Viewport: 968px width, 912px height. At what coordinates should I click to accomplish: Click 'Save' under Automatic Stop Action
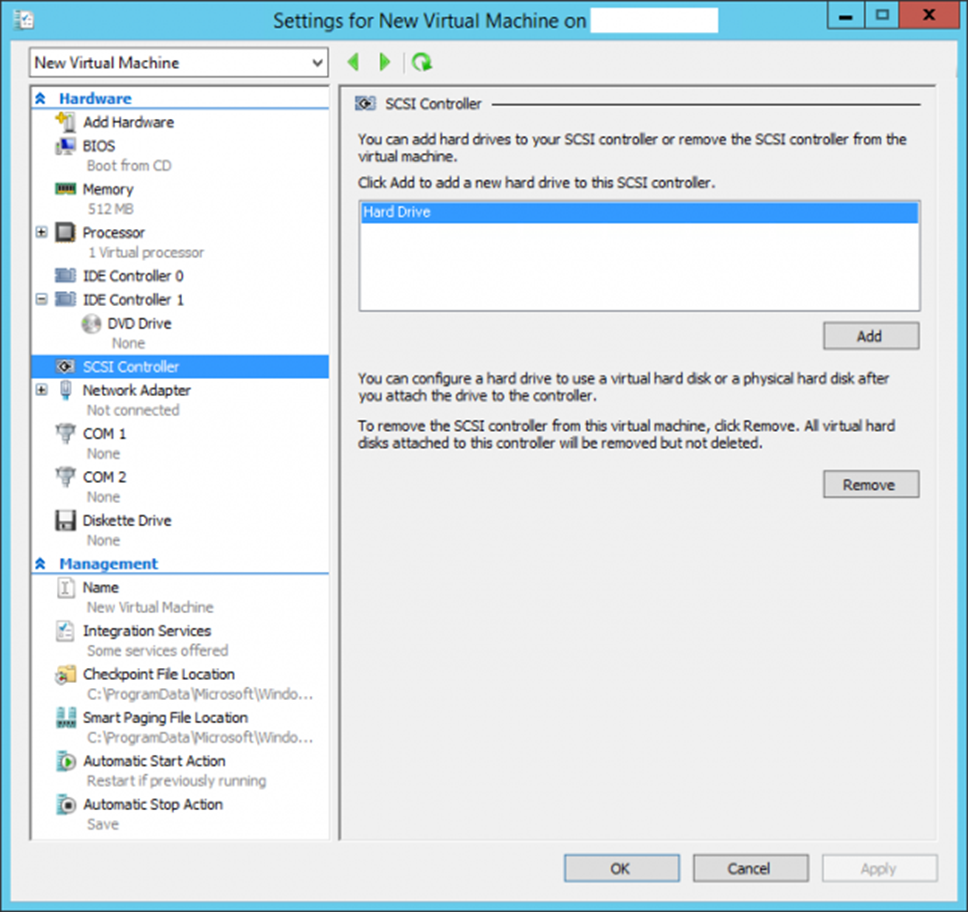(x=103, y=824)
